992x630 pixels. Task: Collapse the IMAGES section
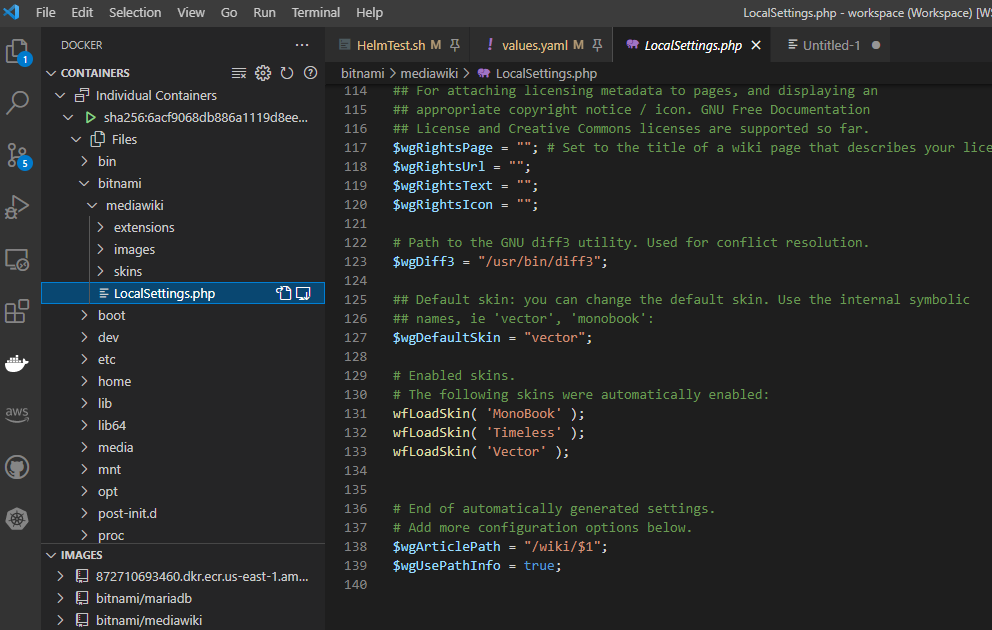[51, 555]
